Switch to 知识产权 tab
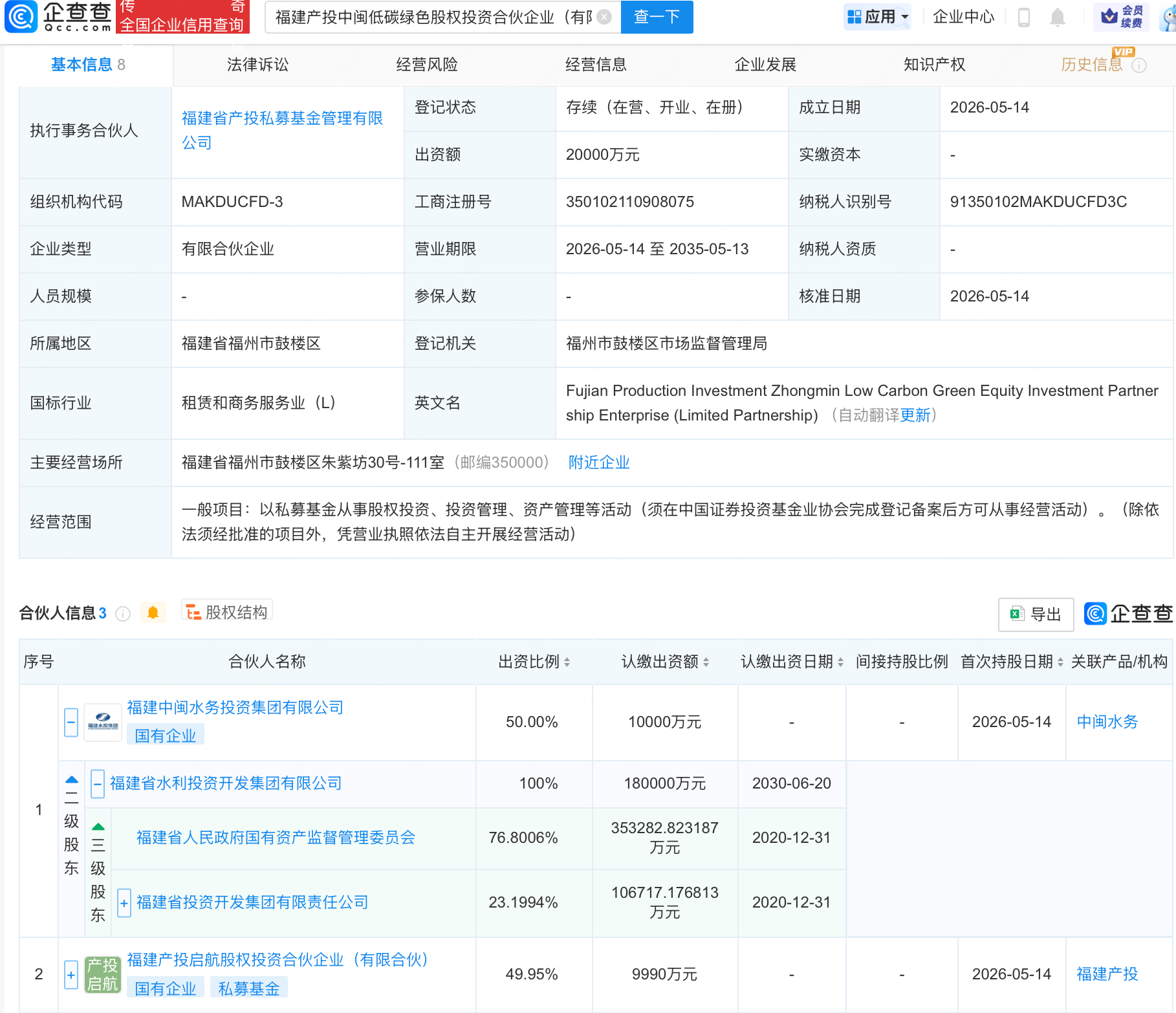 click(934, 65)
